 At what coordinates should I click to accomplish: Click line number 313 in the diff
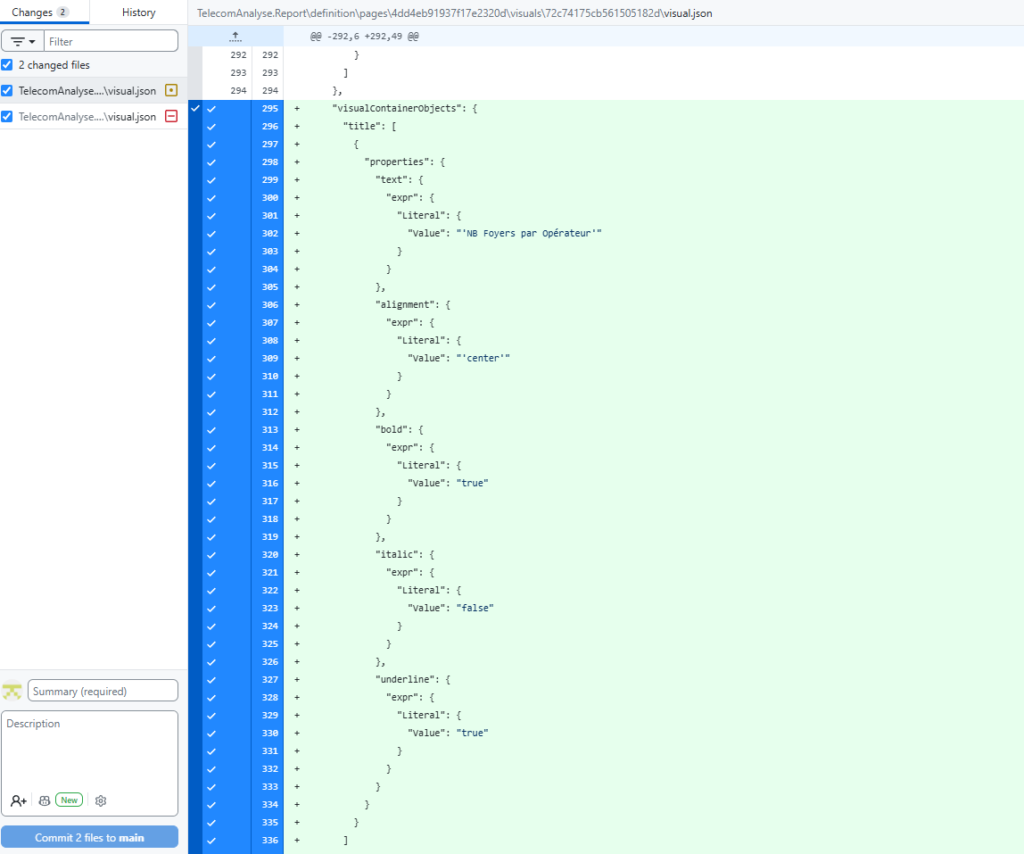270,430
